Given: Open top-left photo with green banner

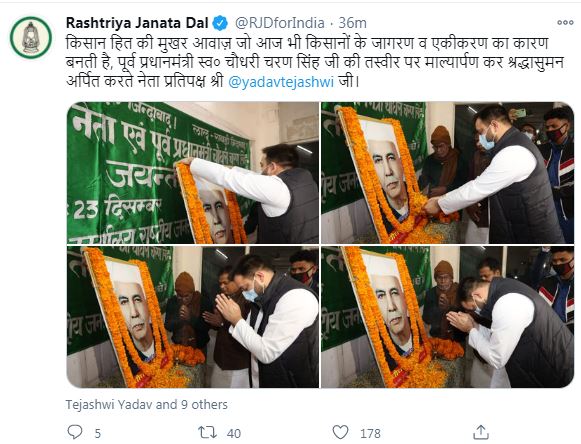Looking at the screenshot, I should (x=193, y=173).
